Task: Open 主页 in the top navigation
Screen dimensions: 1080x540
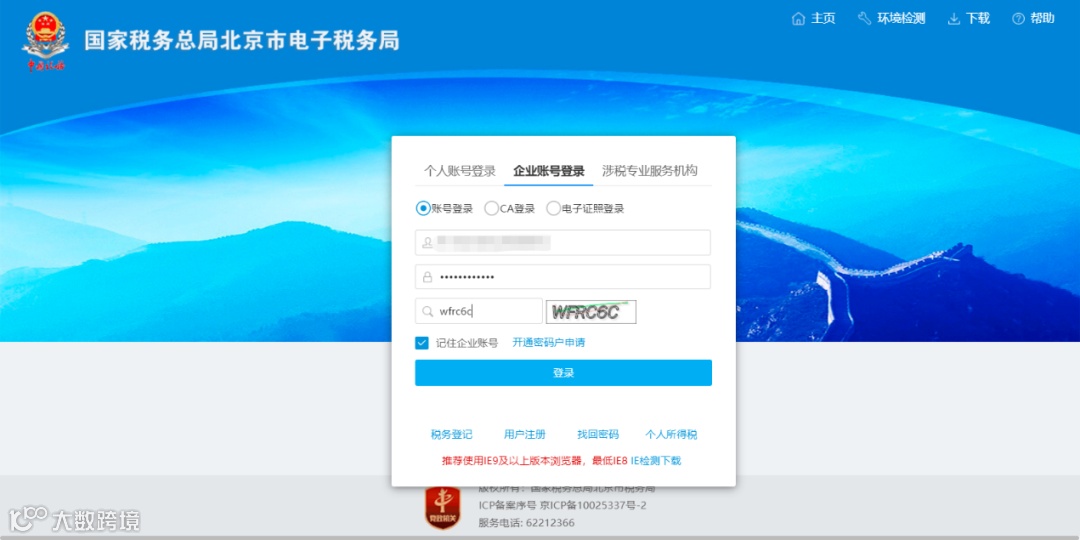Action: pos(823,19)
